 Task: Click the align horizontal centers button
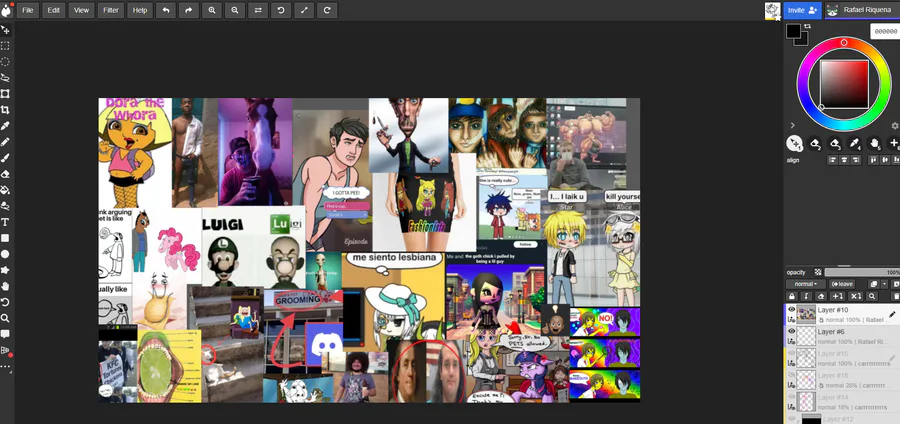(844, 160)
